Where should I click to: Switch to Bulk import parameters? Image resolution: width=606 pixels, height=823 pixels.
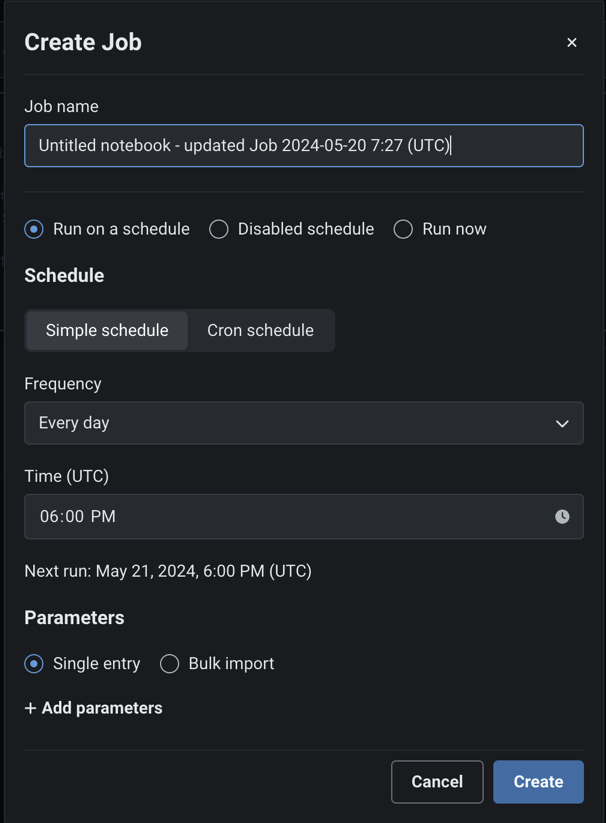tap(170, 664)
